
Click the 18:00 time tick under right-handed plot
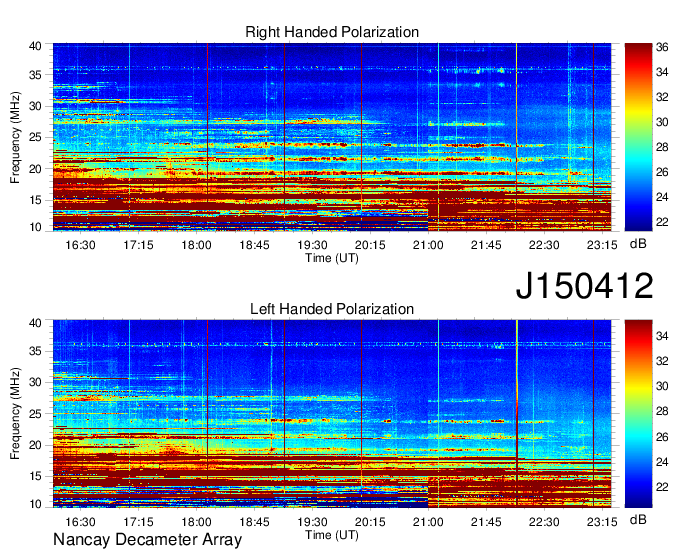point(196,245)
